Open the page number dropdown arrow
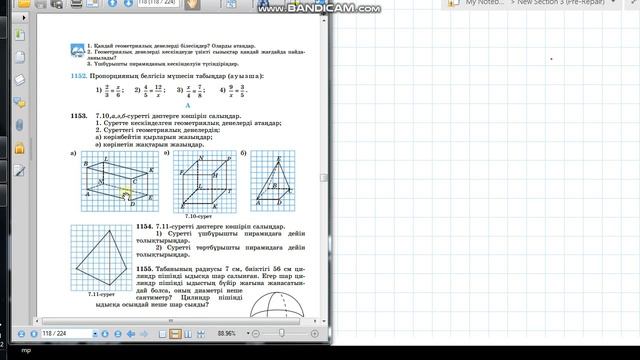 tap(95, 334)
